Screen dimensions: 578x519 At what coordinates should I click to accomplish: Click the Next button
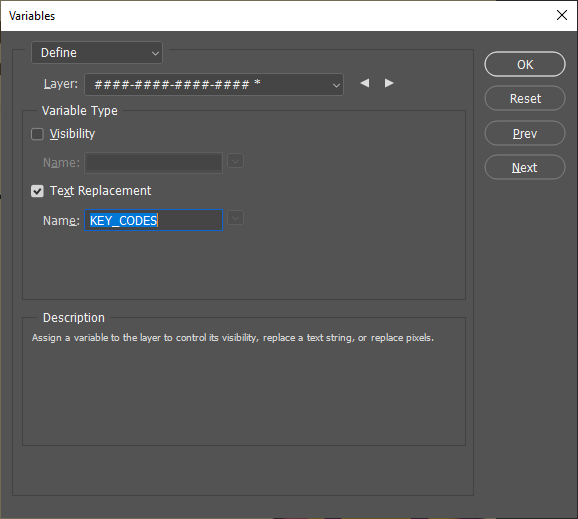[525, 167]
